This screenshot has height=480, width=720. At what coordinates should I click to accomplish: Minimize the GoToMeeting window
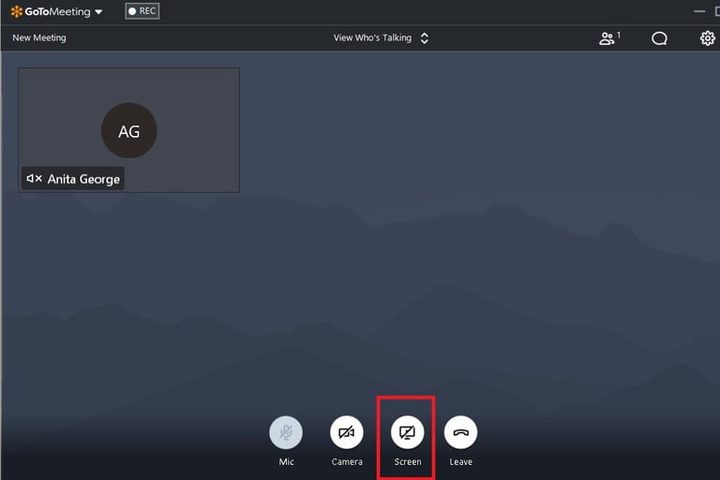coord(700,12)
